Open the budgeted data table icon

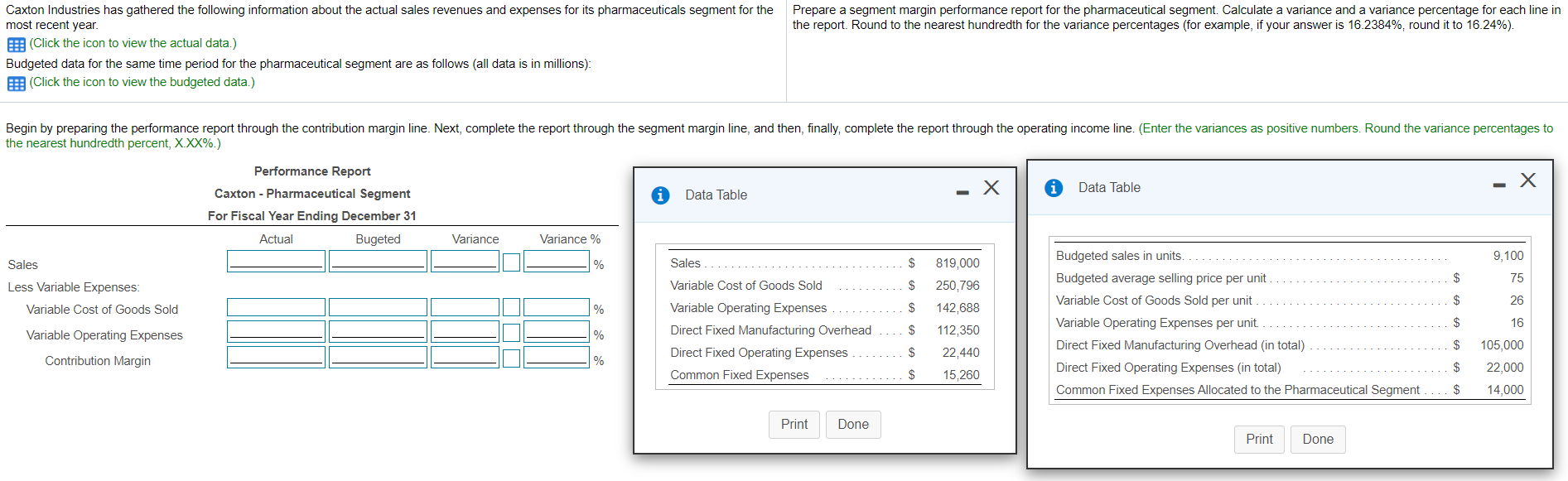(x=16, y=84)
